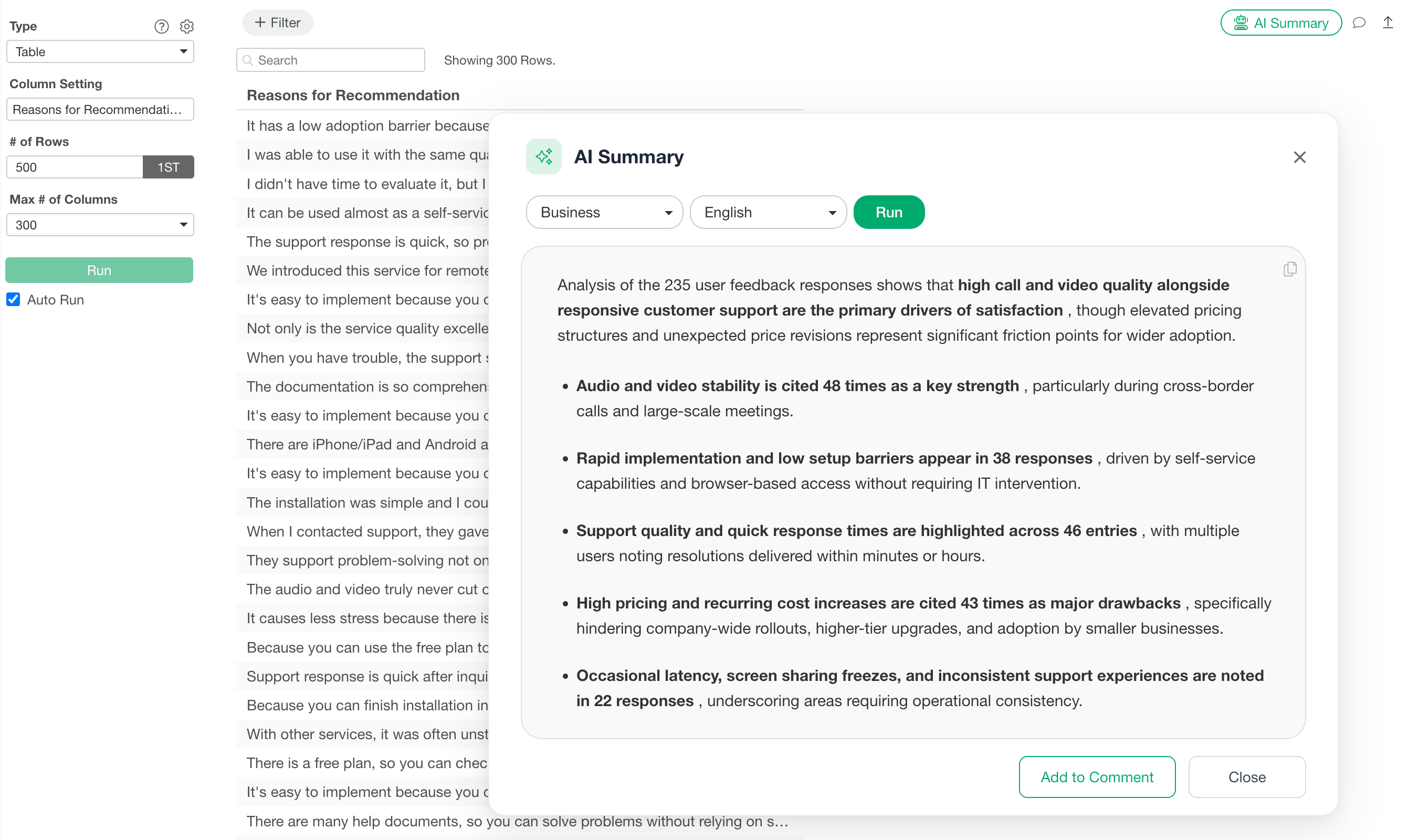Screen dimensions: 1408x840
Task: Select row 'The installation was simple and I cou'
Action: click(x=363, y=502)
